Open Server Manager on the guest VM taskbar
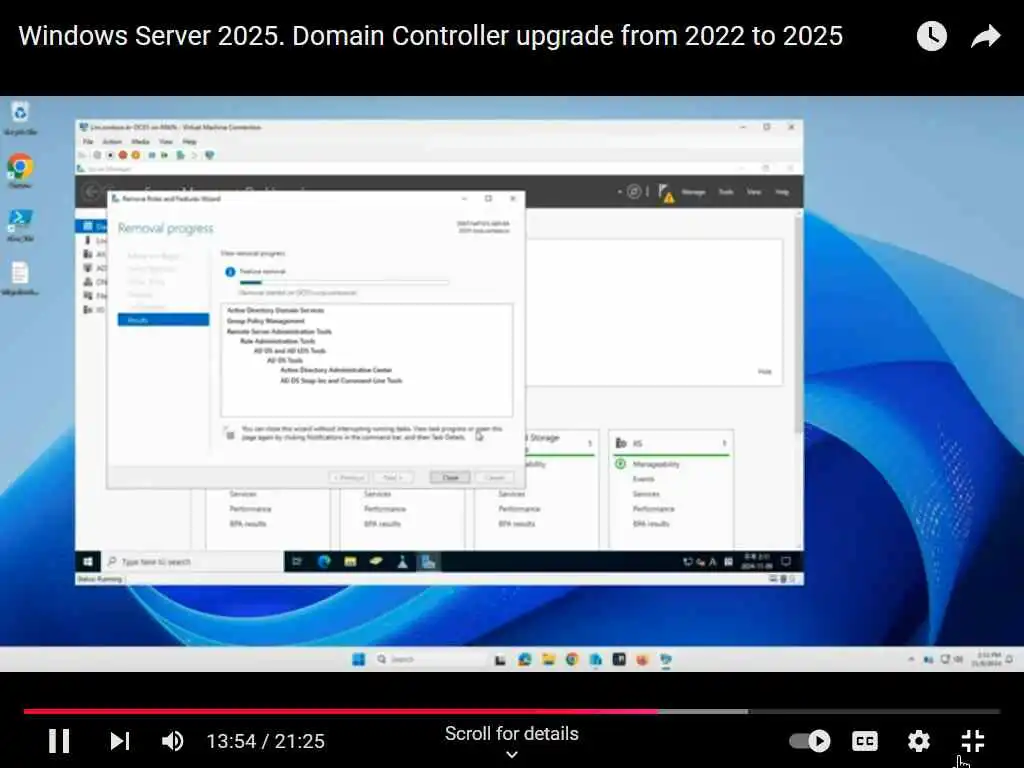Viewport: 1024px width, 768px height. 428,562
